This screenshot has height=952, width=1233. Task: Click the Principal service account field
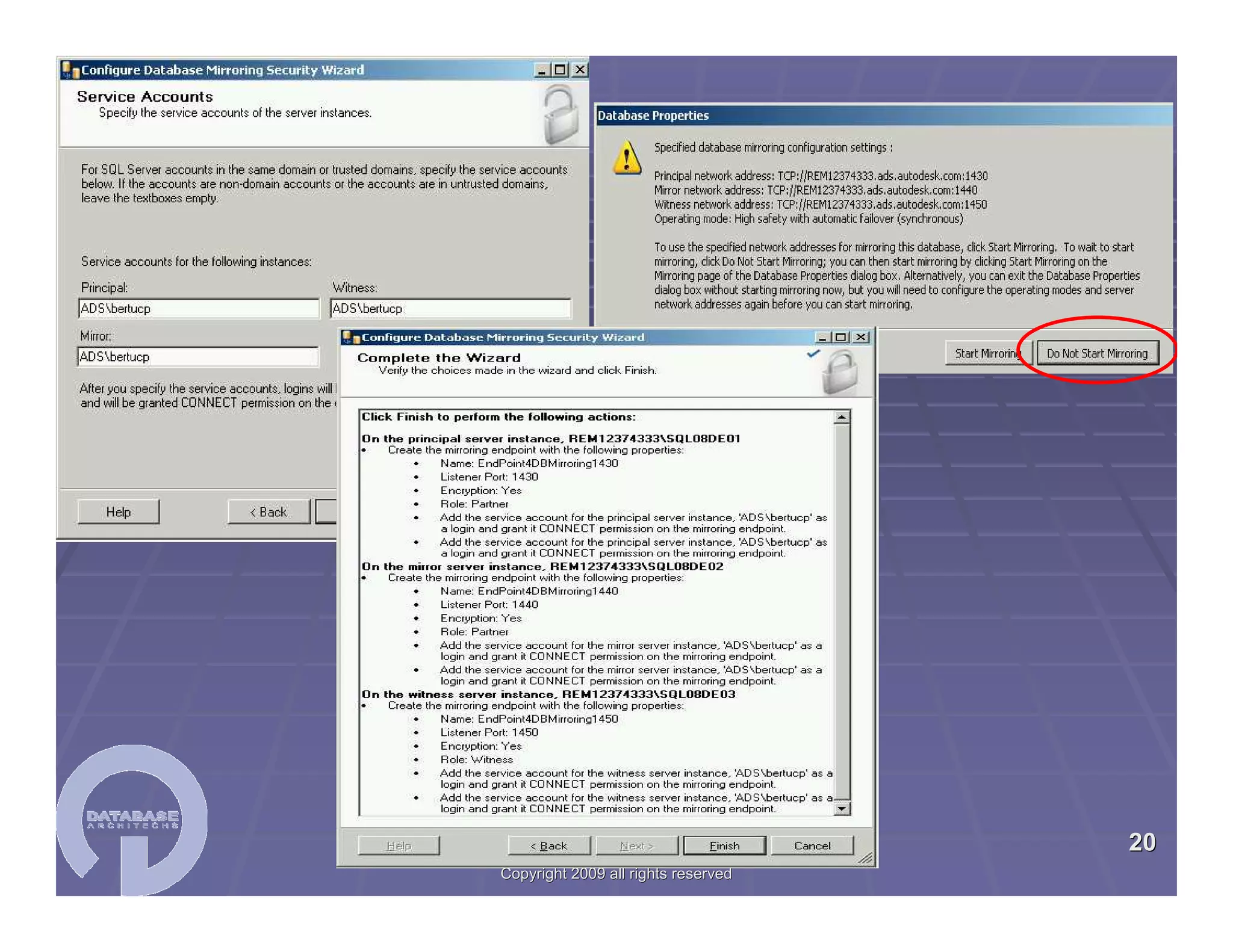pyautogui.click(x=199, y=308)
